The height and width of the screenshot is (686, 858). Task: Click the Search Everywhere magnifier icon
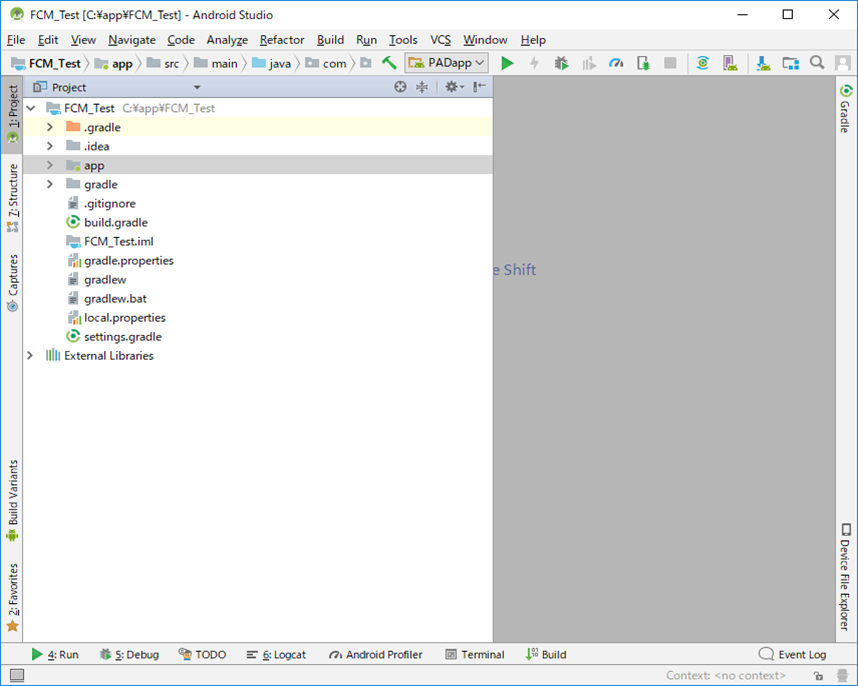coord(817,63)
